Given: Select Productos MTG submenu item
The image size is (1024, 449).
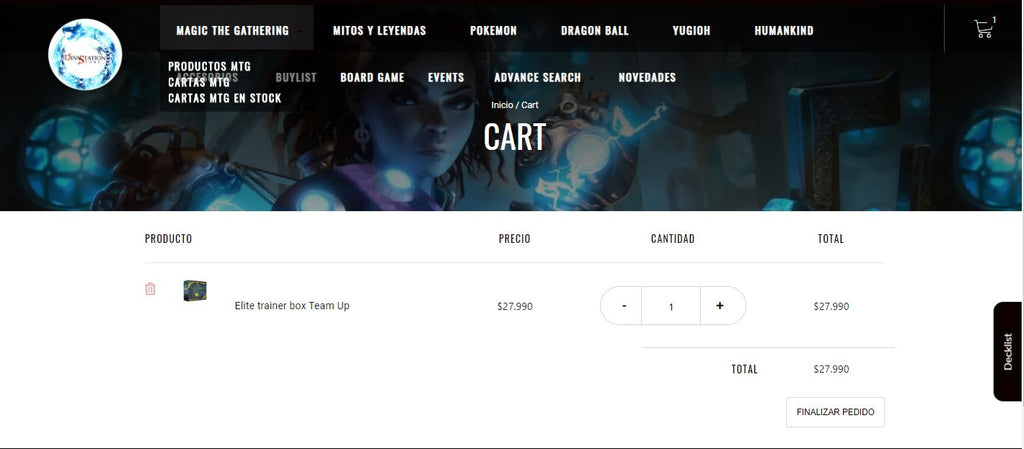Looking at the screenshot, I should [x=209, y=66].
